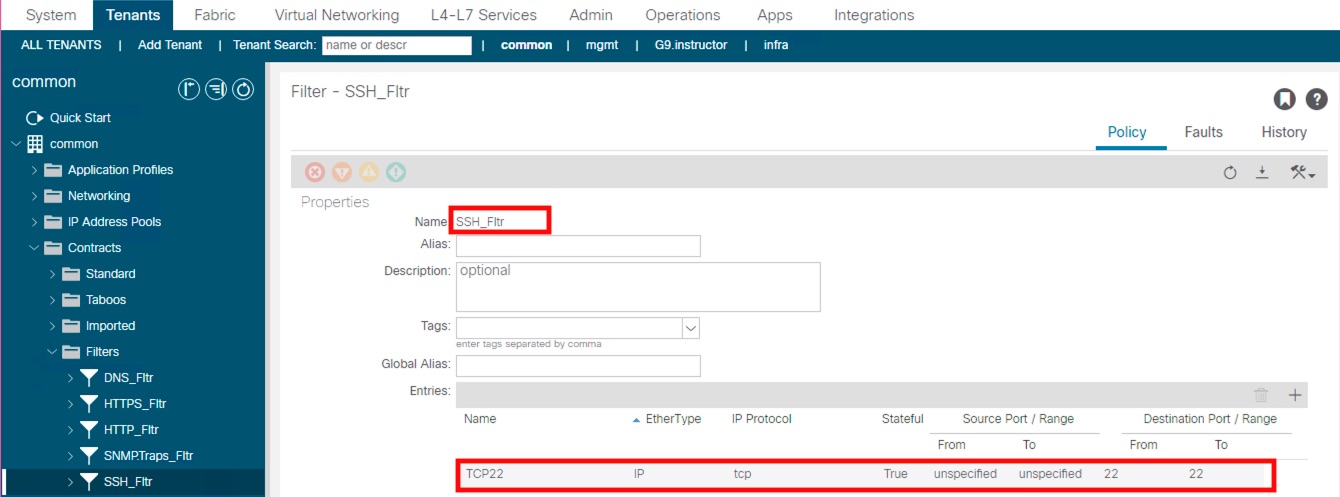Screen dimensions: 1340x497
Task: Select the mgmt tenant link
Action: click(x=601, y=45)
